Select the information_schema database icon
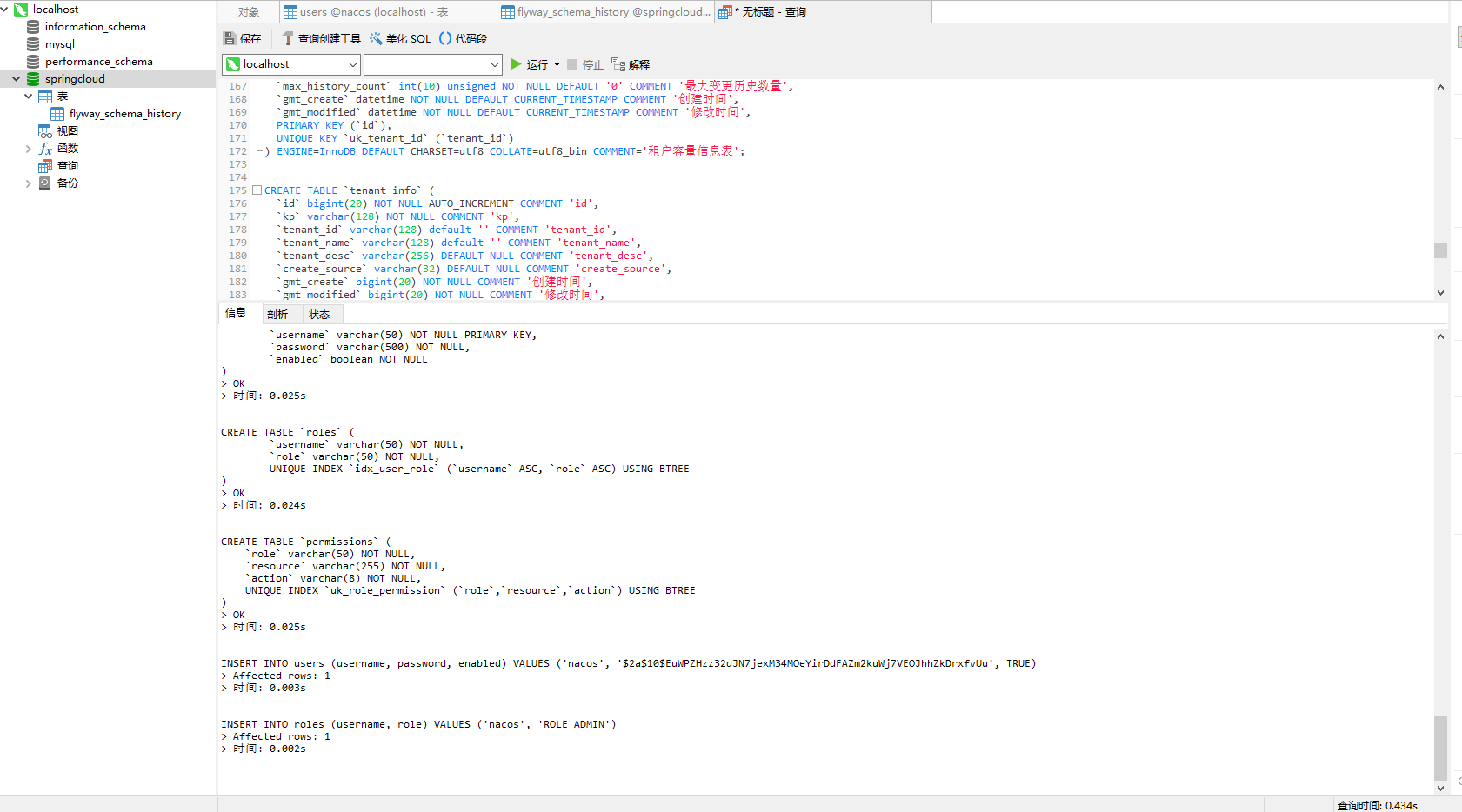The image size is (1462, 812). [x=33, y=27]
